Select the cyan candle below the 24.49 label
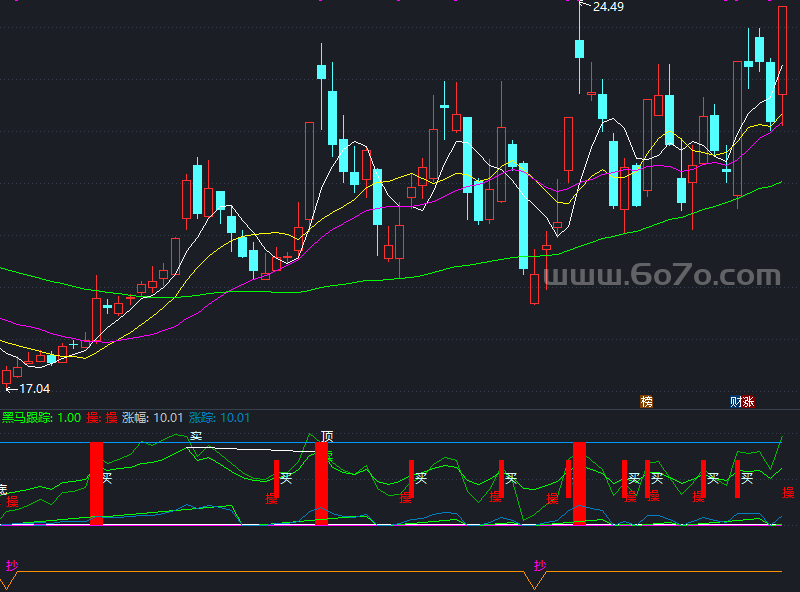This screenshot has width=800, height=592. pos(579,49)
